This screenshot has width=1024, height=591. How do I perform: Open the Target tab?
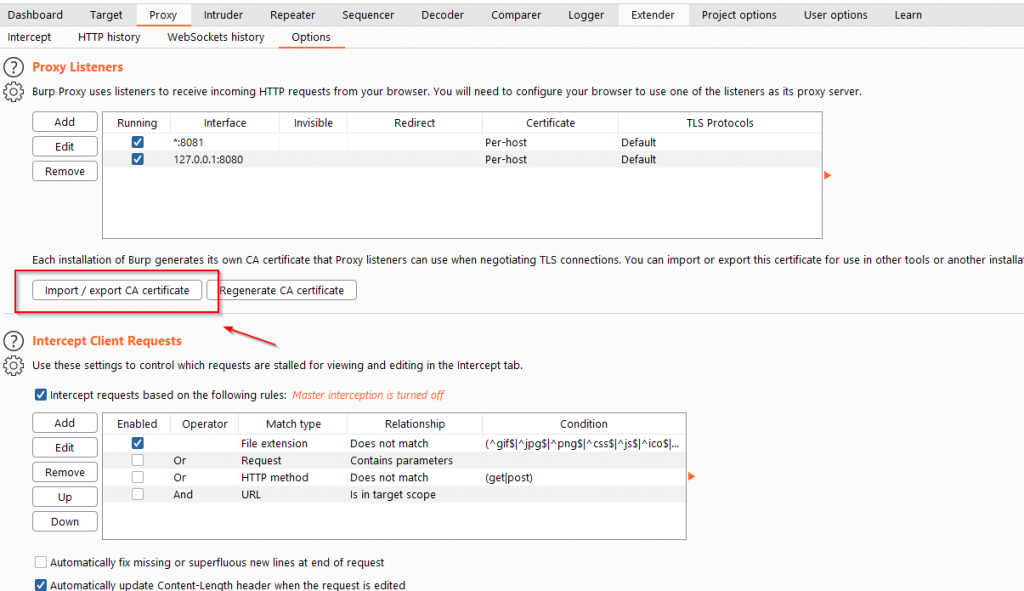106,14
